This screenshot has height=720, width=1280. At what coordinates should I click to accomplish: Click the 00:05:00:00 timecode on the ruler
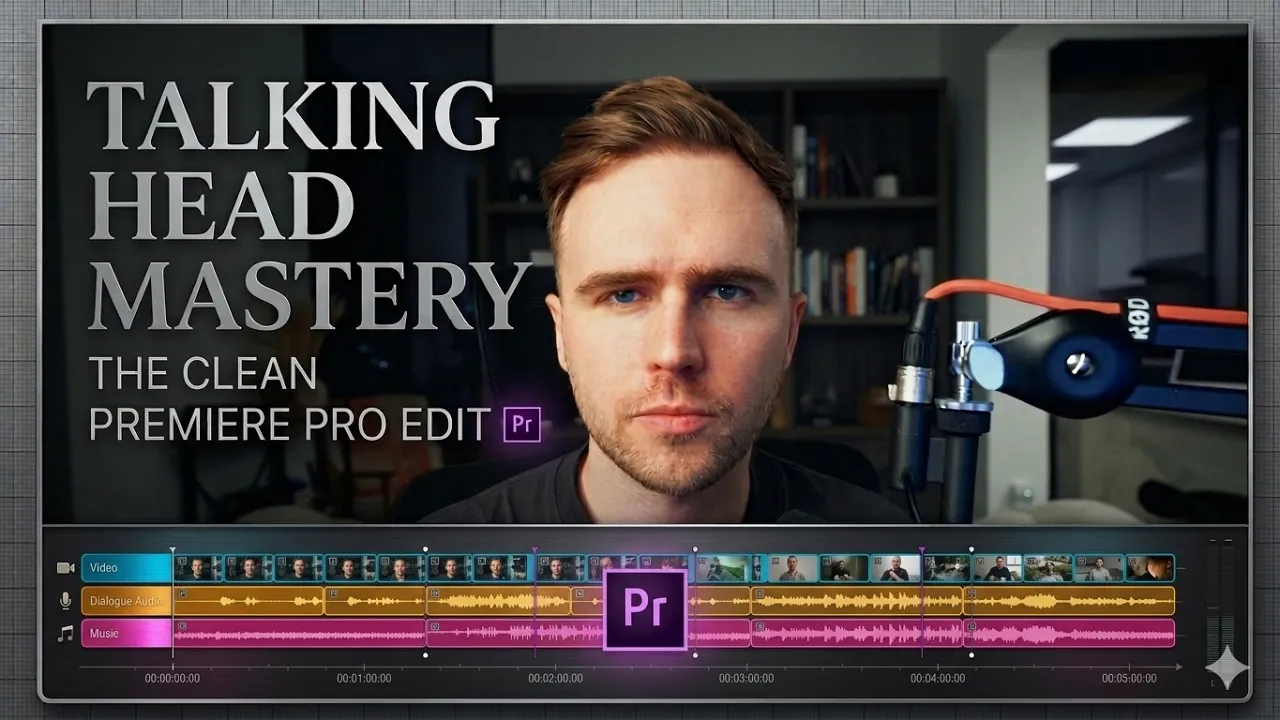(x=1129, y=678)
